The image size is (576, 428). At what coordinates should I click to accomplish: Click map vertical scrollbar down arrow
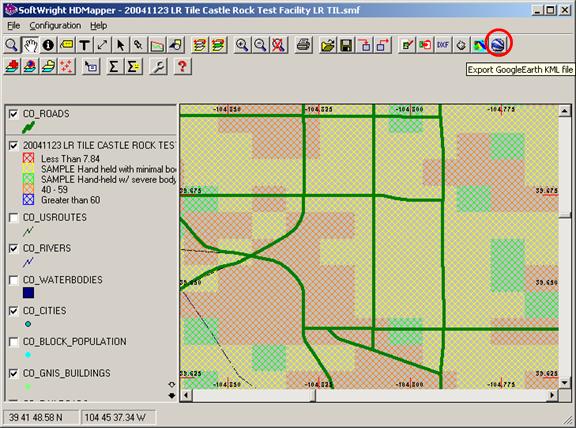[565, 383]
